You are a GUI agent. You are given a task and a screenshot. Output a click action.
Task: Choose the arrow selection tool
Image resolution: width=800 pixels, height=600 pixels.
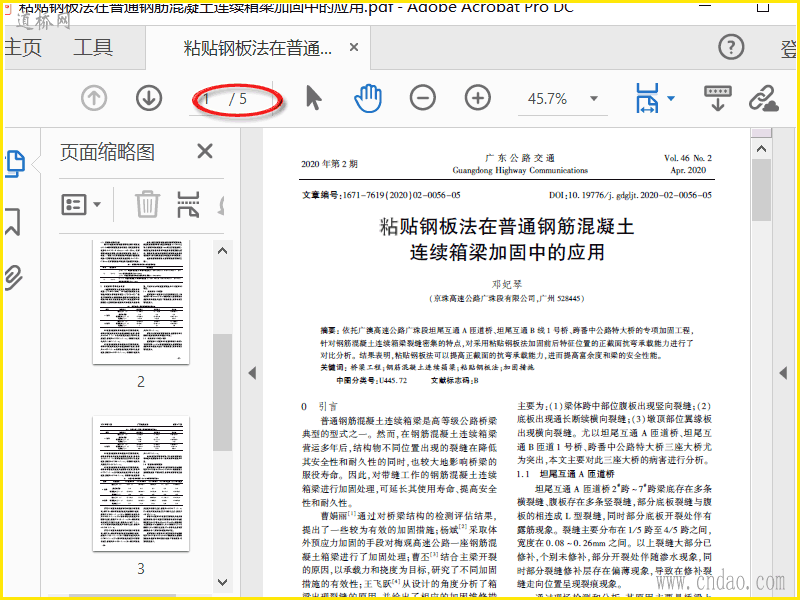(x=314, y=98)
